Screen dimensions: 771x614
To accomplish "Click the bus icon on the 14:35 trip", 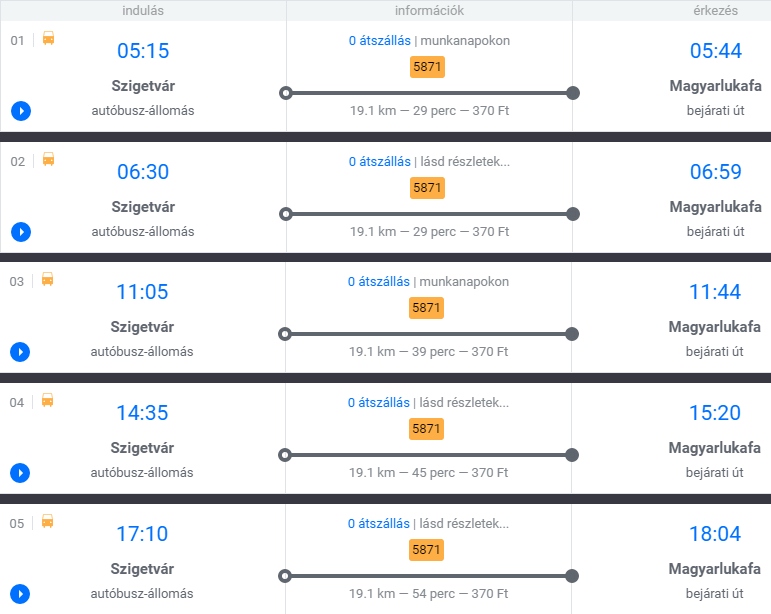I will [48, 401].
